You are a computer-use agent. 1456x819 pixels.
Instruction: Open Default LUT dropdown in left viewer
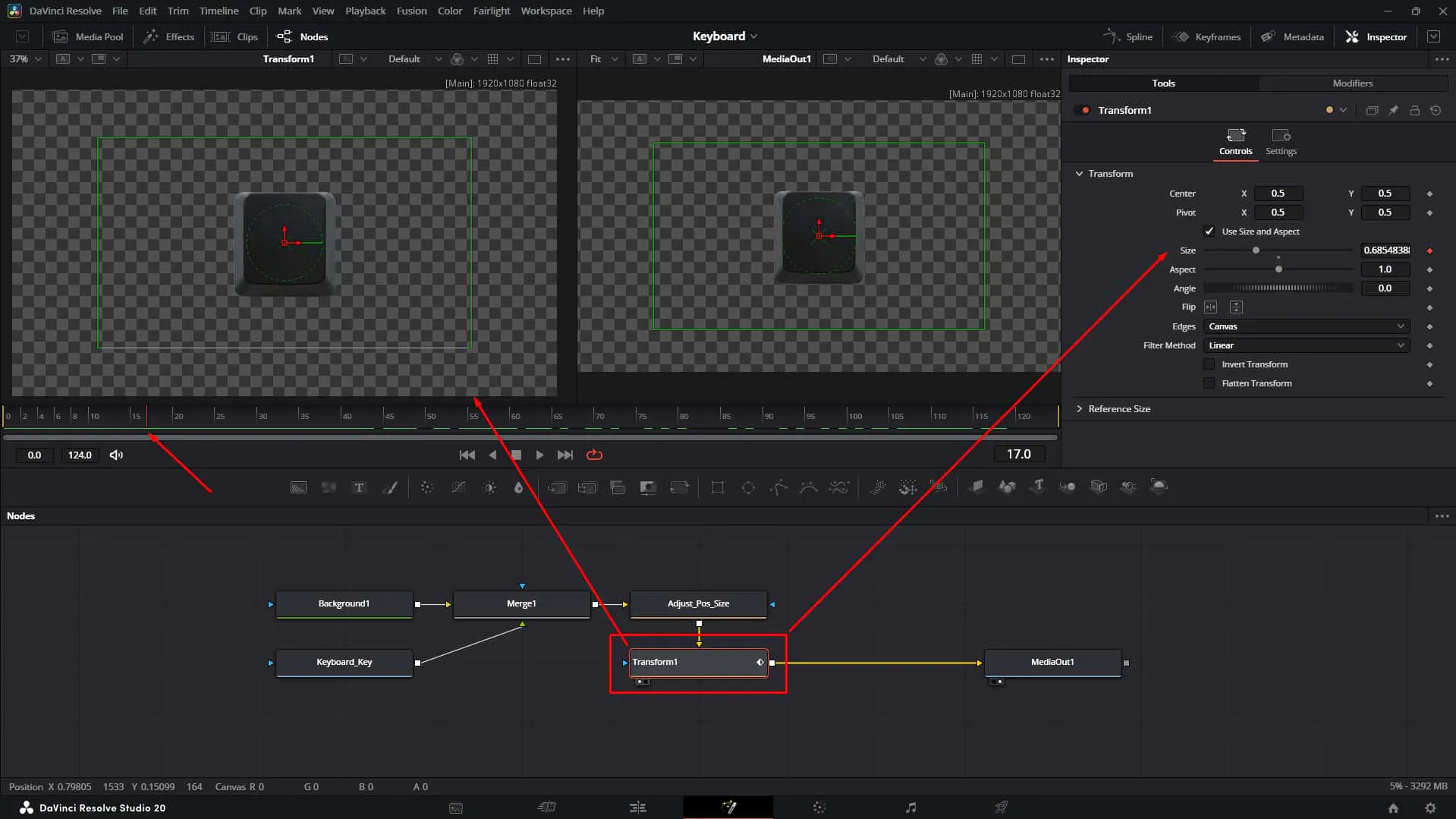tap(415, 59)
